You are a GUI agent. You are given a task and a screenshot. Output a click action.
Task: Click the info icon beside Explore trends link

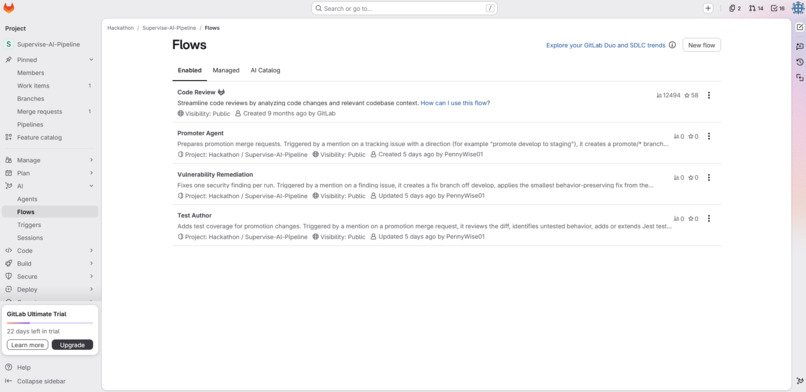pos(672,45)
